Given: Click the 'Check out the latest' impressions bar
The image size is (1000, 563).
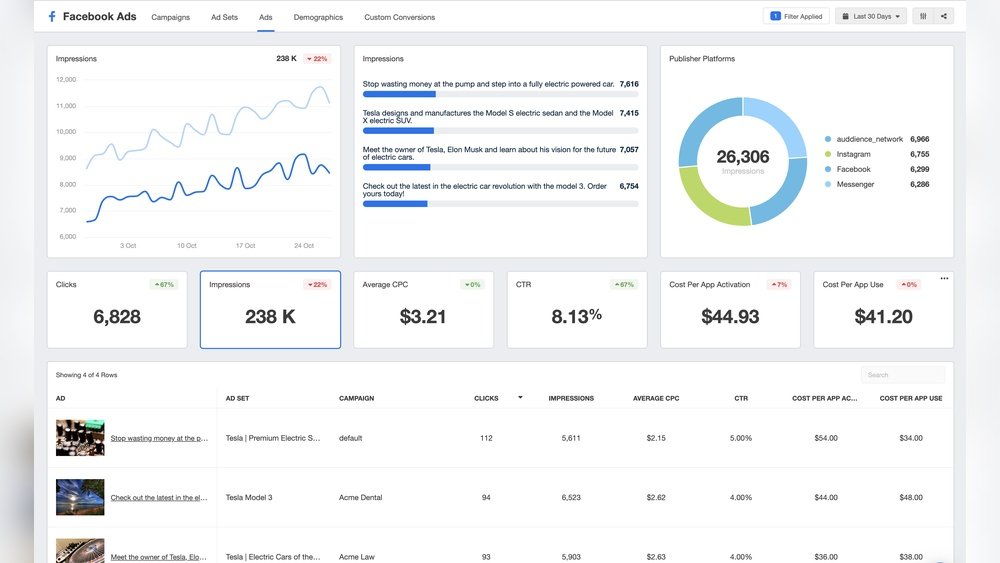Looking at the screenshot, I should click(501, 204).
